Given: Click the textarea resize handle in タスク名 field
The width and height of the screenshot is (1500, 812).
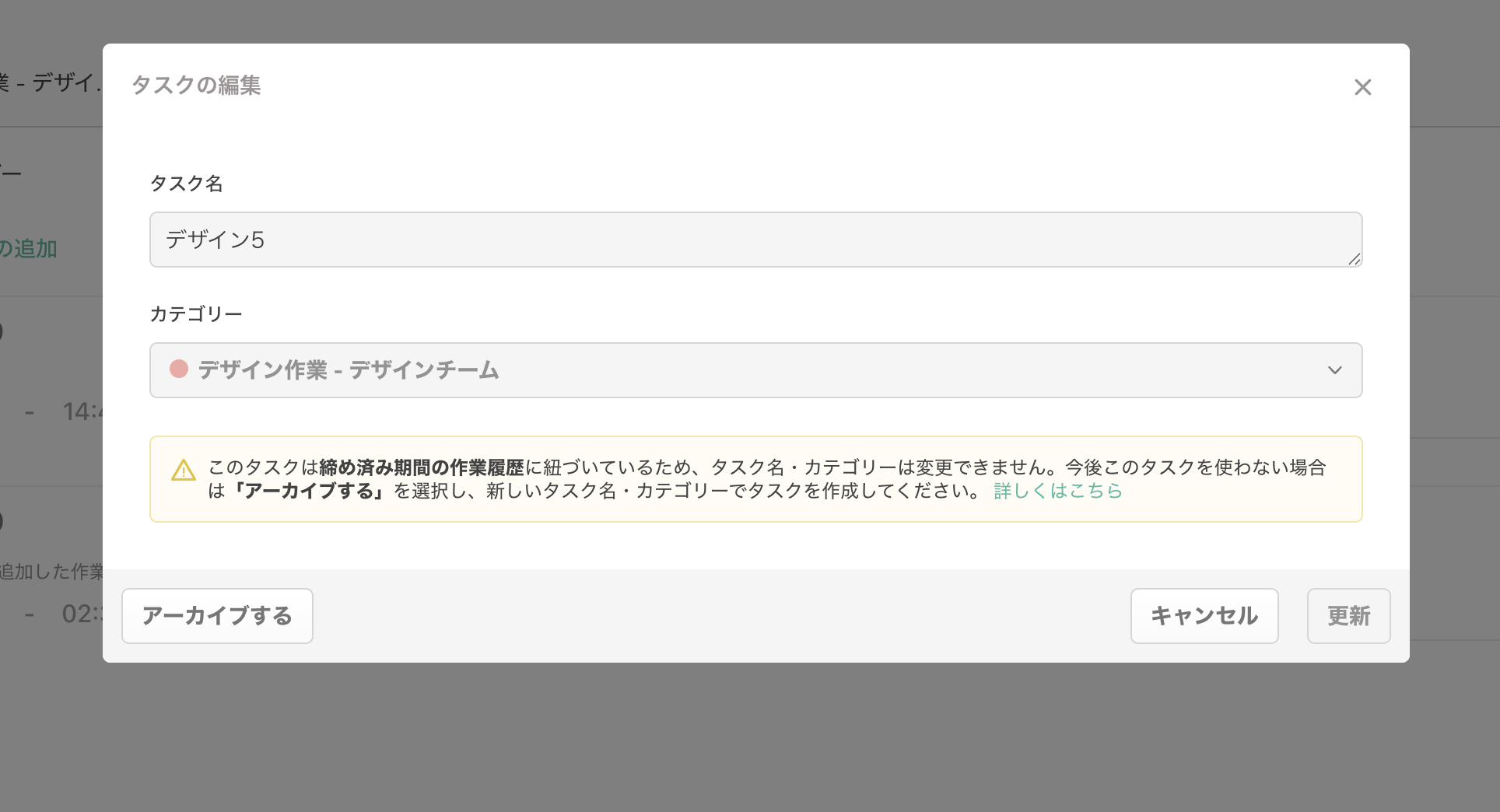Looking at the screenshot, I should tap(1355, 259).
